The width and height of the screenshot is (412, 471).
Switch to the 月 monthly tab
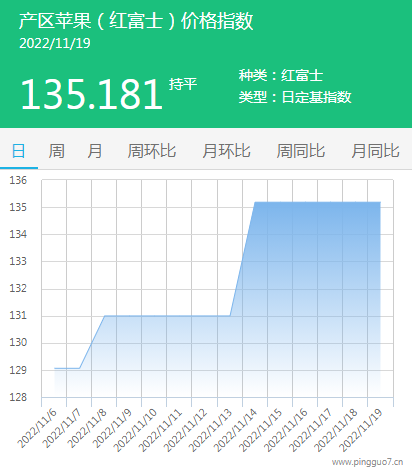pyautogui.click(x=95, y=151)
